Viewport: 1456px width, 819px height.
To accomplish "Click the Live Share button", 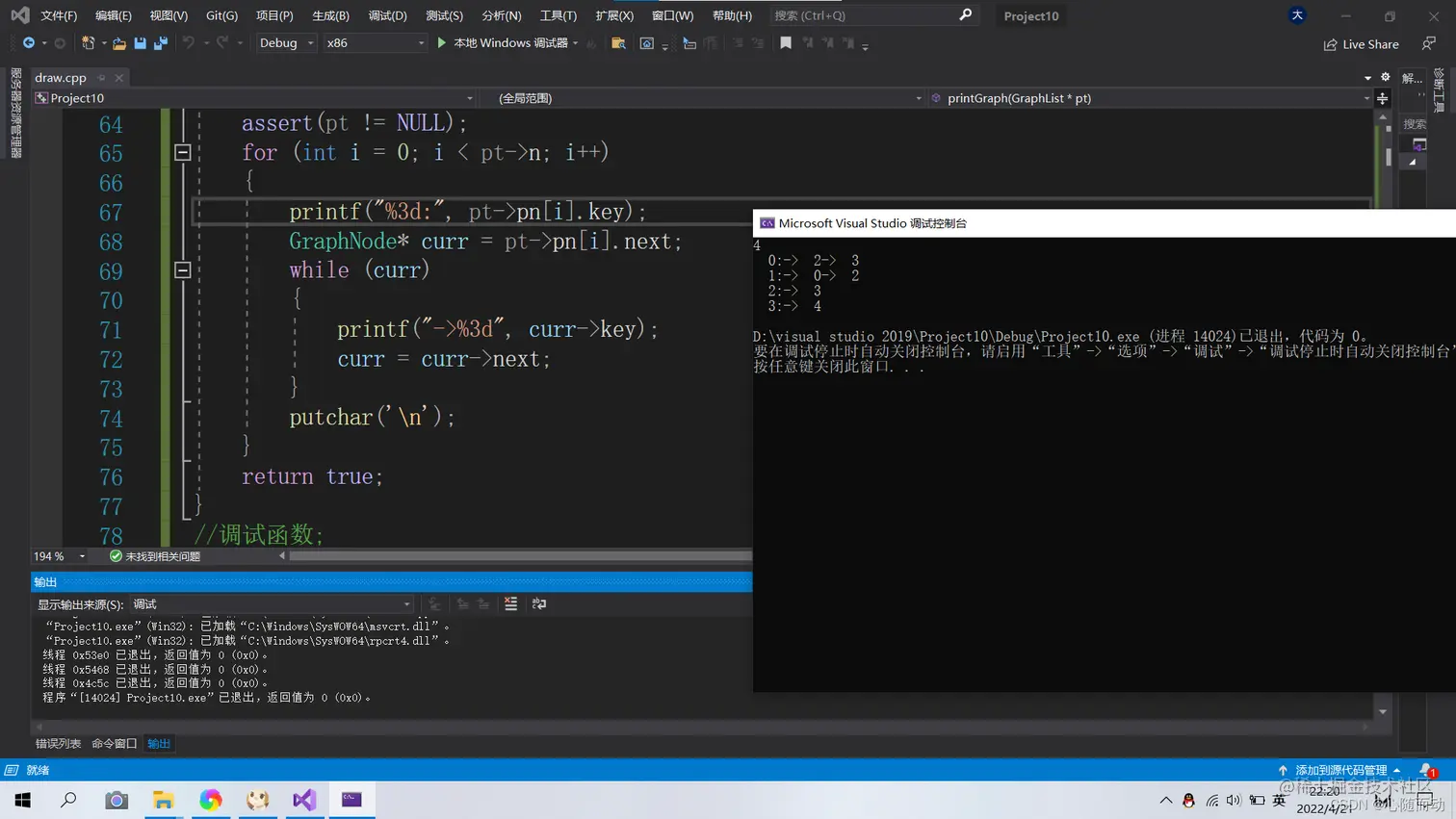I will 1362,44.
